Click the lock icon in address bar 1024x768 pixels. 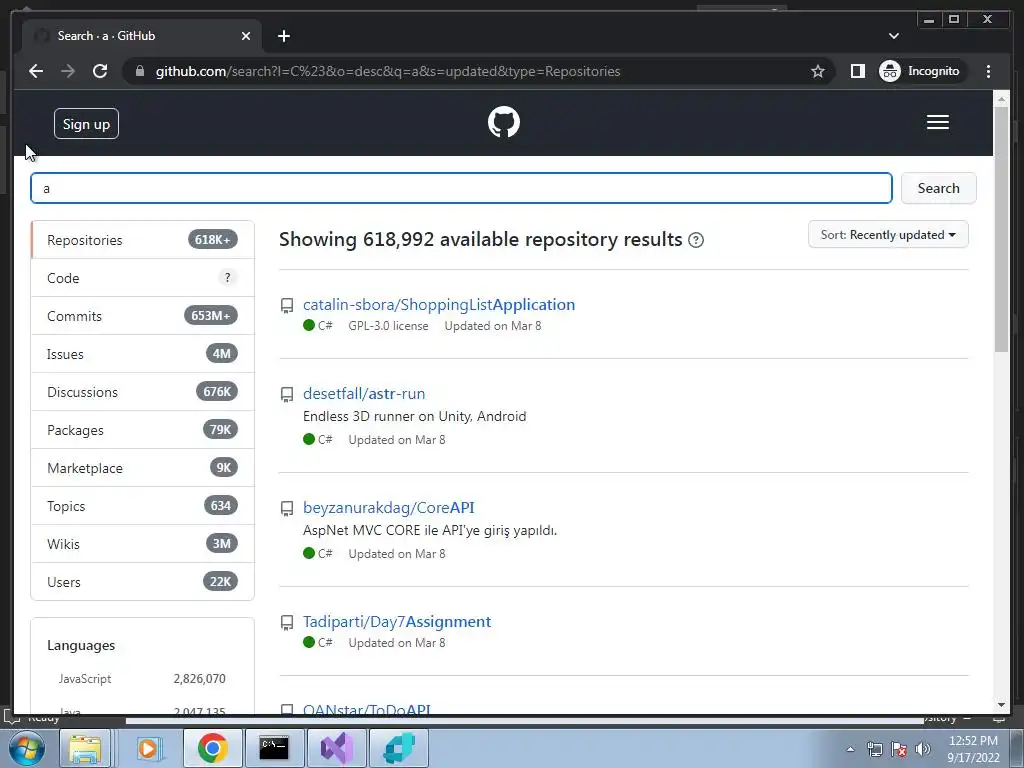140,71
